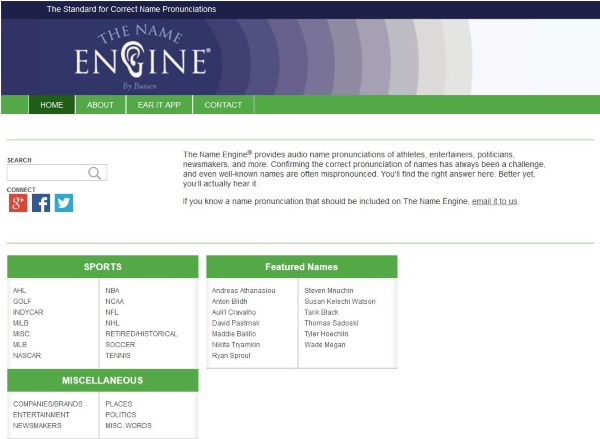600x439 pixels.
Task: Open the ENTERTAINMENT category
Action: 41,415
